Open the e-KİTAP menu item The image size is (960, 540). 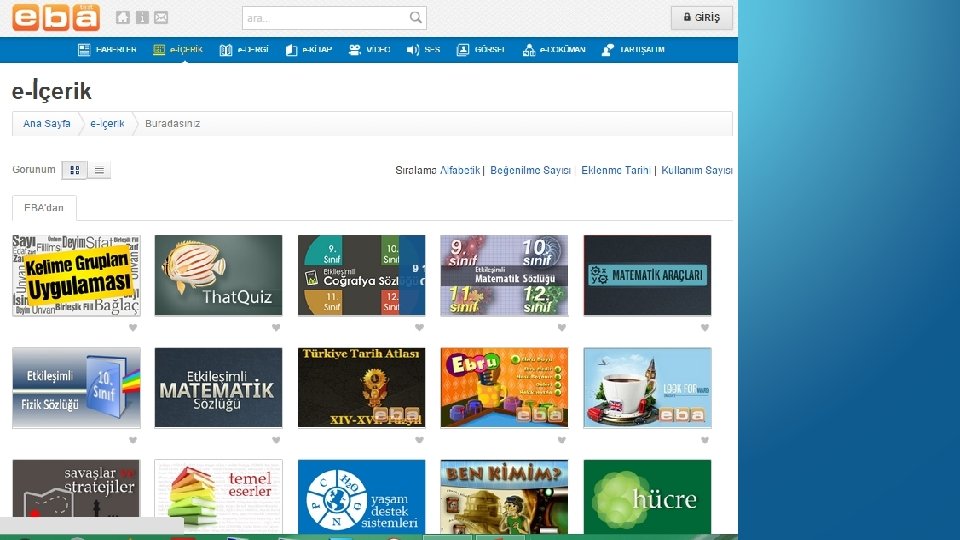(x=309, y=50)
